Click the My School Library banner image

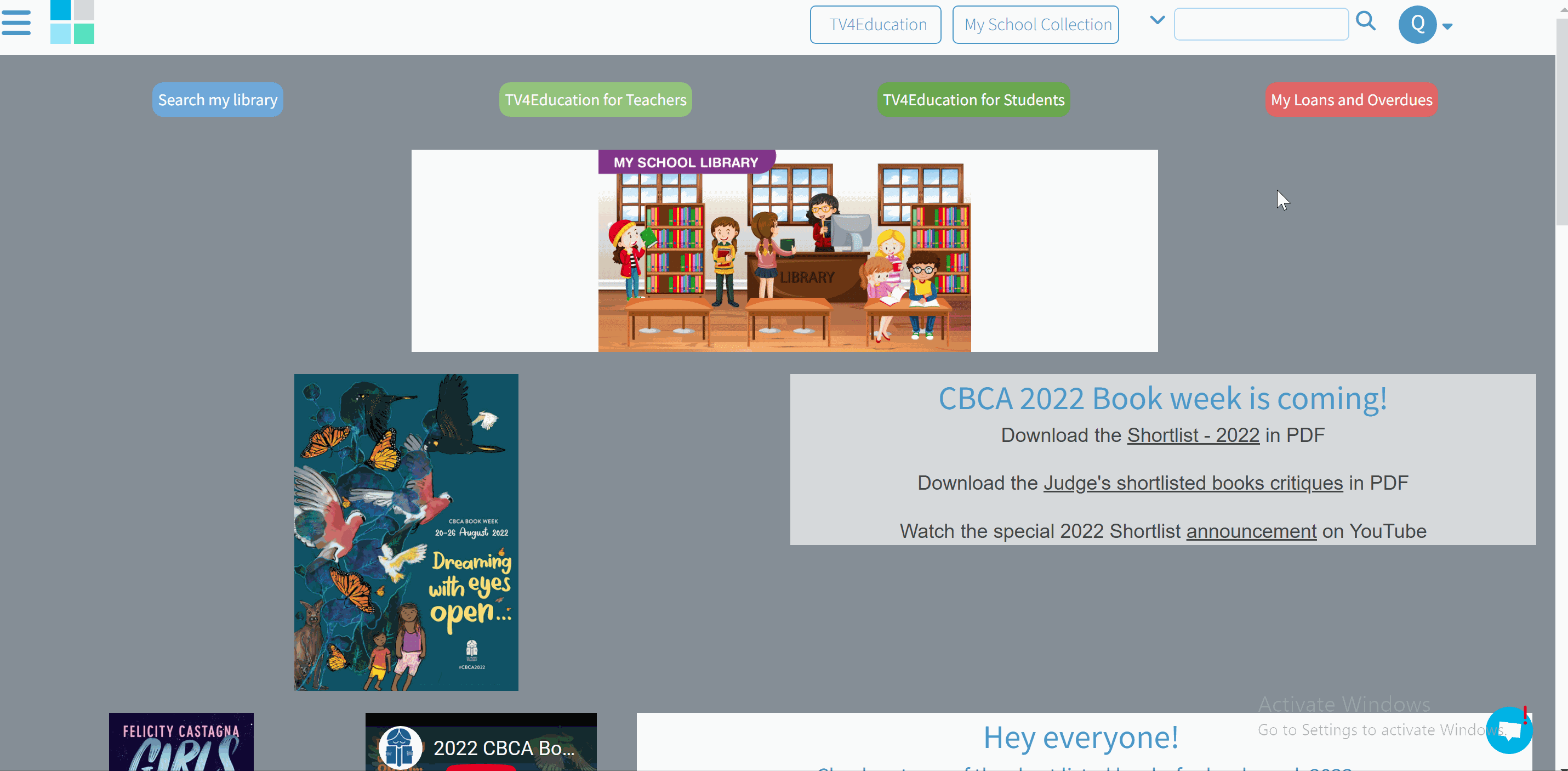(784, 251)
